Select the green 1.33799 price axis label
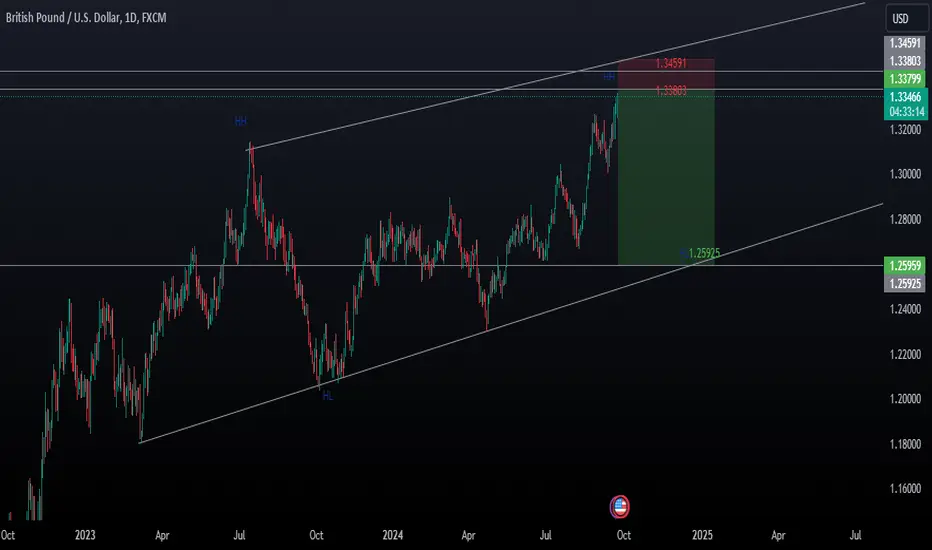This screenshot has width=932, height=550. [x=905, y=78]
